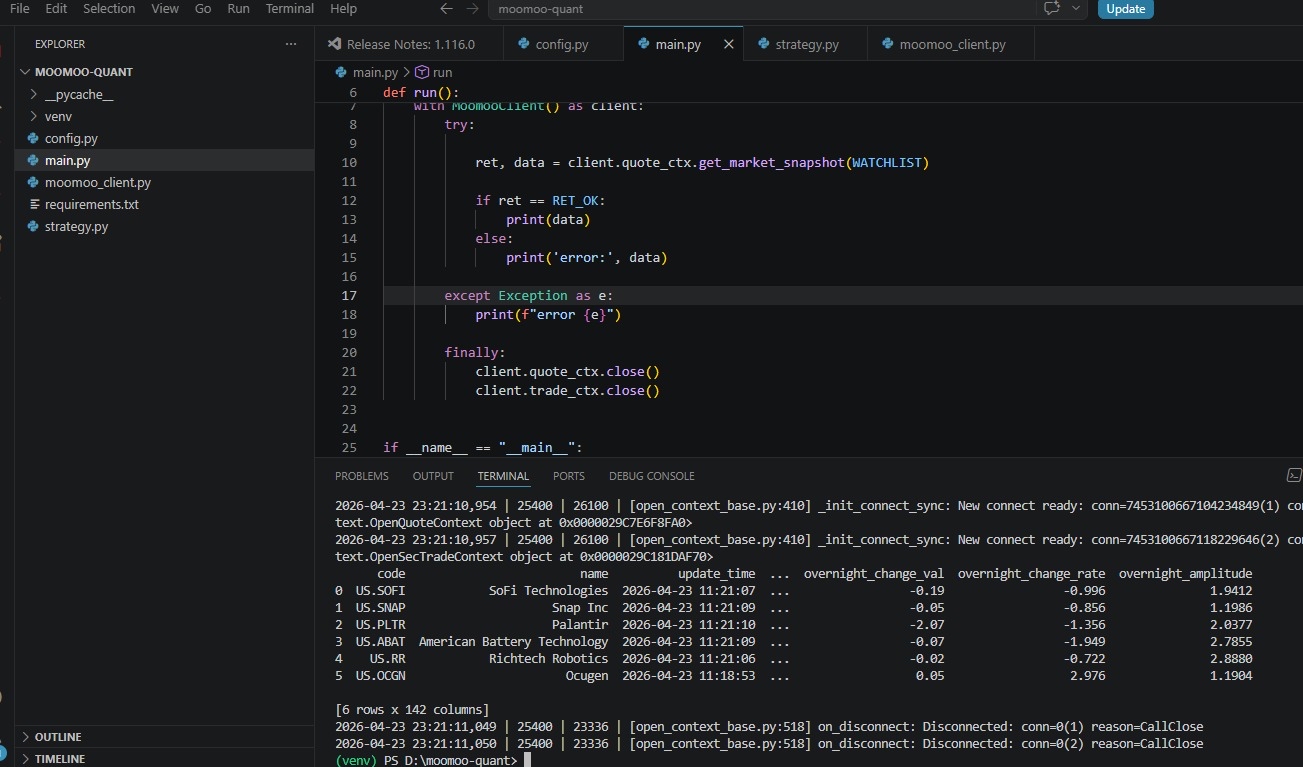This screenshot has height=767, width=1303.
Task: Click the run breadcrumb cube icon
Action: 421,72
